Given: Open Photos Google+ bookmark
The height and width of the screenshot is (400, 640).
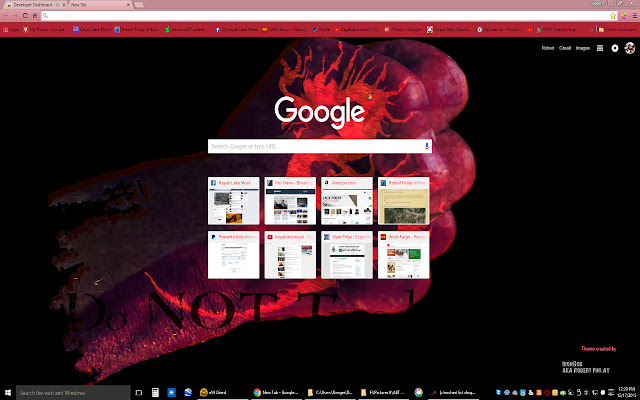Looking at the screenshot, I should (403, 29).
